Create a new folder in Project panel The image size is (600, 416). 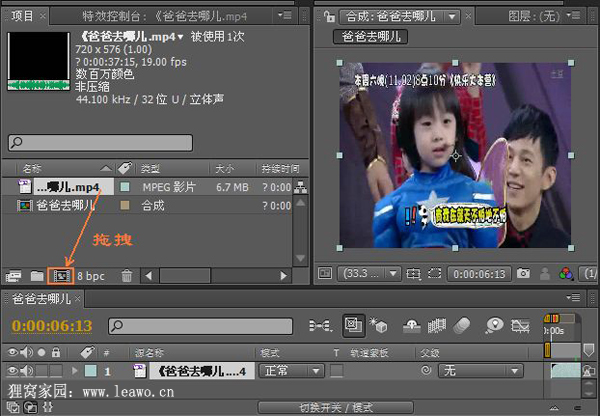(x=37, y=276)
